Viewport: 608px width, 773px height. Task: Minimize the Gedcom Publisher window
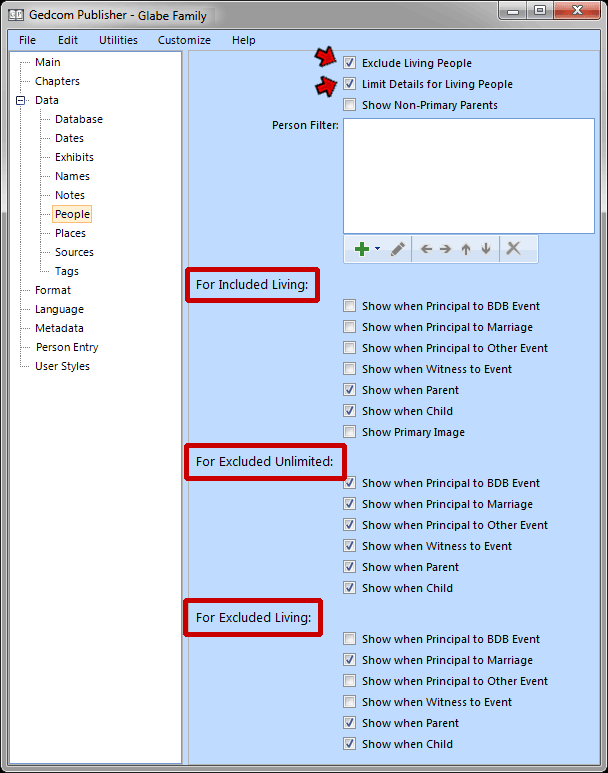point(513,11)
